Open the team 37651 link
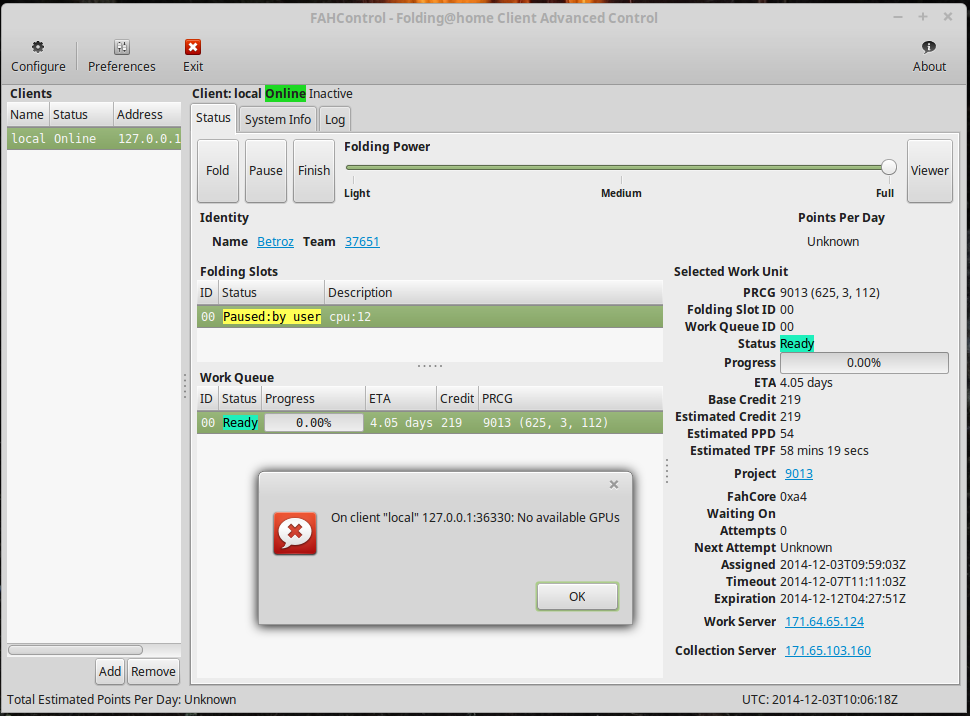Image resolution: width=970 pixels, height=716 pixels. coord(362,242)
